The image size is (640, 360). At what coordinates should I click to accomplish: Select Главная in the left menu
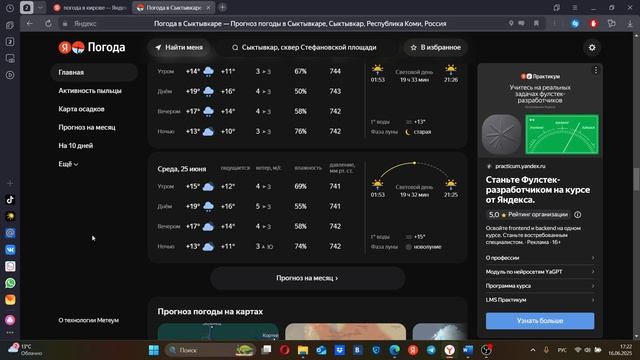[x=94, y=72]
